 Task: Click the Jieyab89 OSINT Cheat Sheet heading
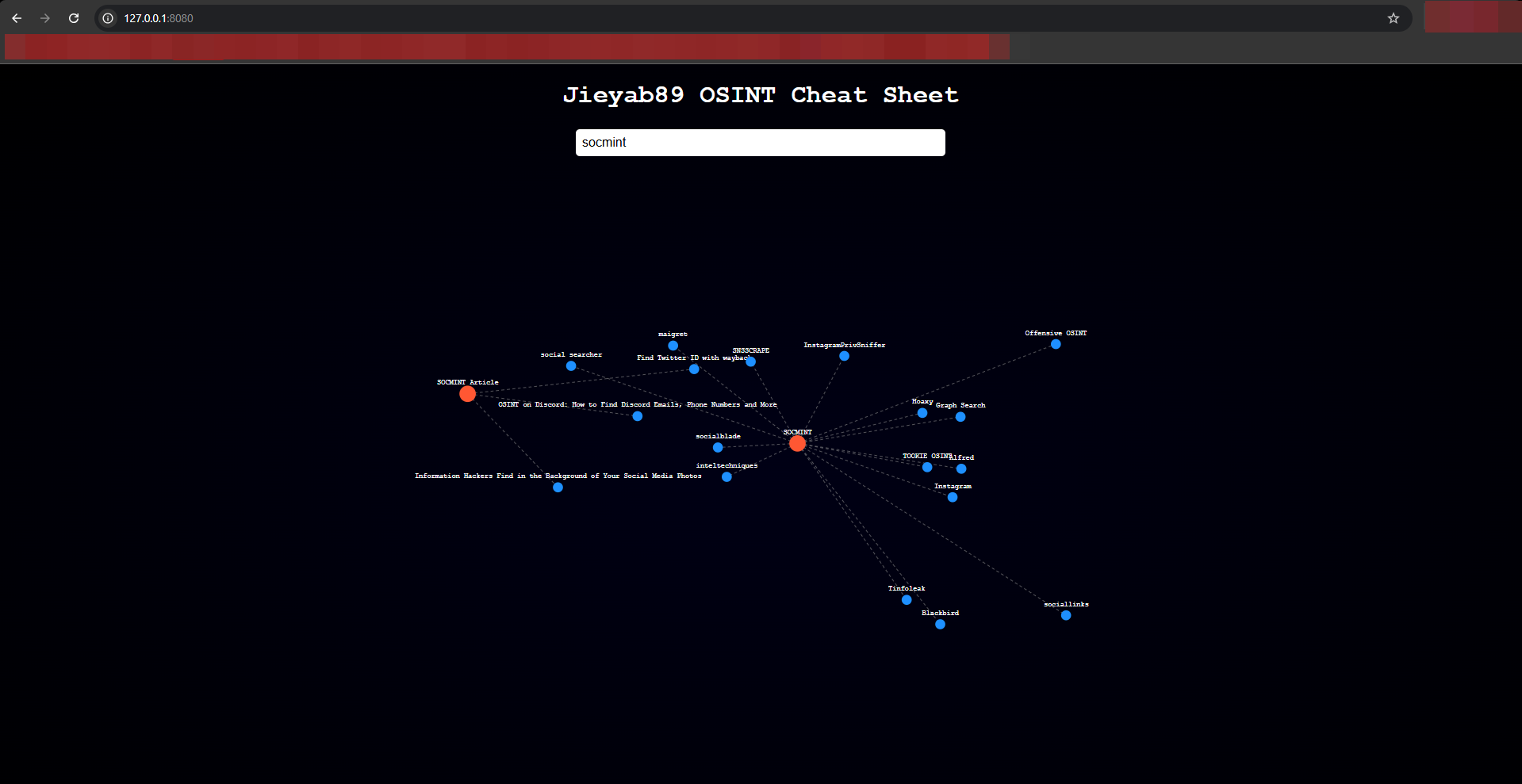click(x=761, y=95)
